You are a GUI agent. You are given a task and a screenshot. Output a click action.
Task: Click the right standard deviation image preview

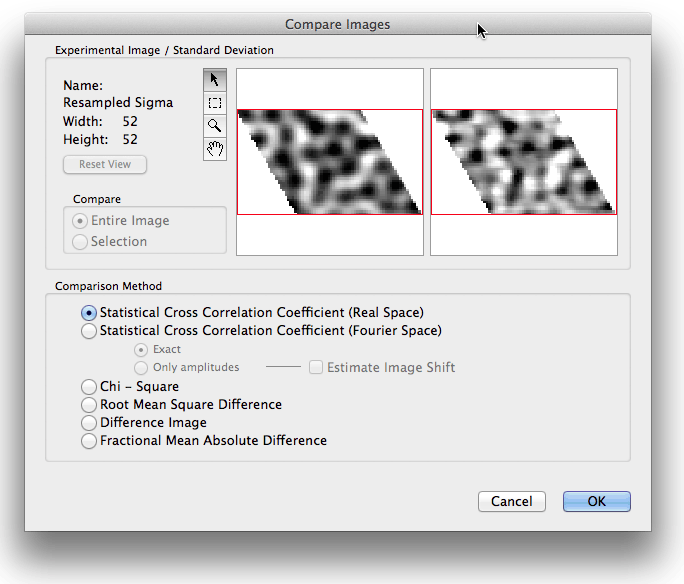[x=524, y=162]
